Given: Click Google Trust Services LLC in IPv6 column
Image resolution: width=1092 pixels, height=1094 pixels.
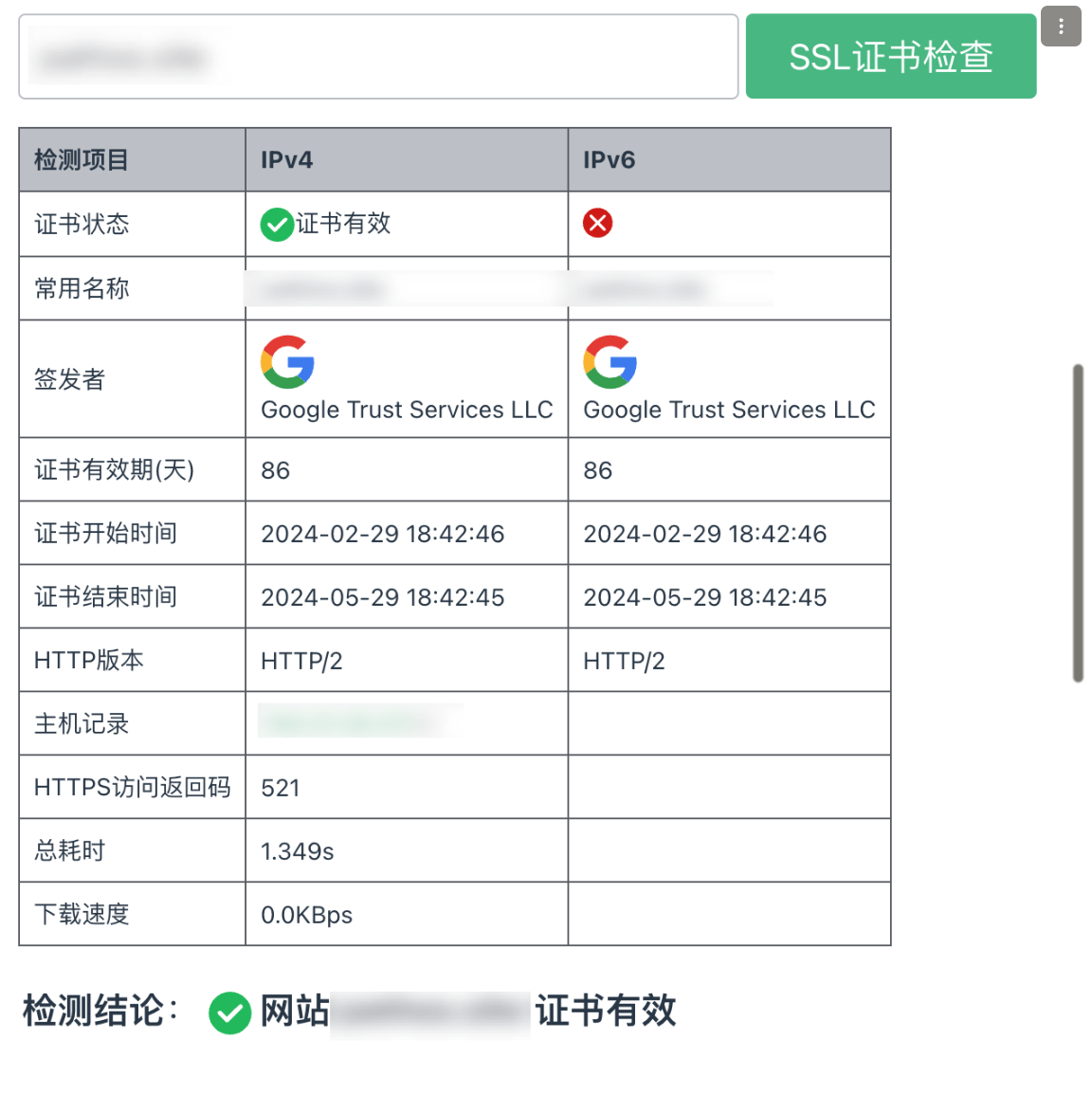Looking at the screenshot, I should 729,410.
